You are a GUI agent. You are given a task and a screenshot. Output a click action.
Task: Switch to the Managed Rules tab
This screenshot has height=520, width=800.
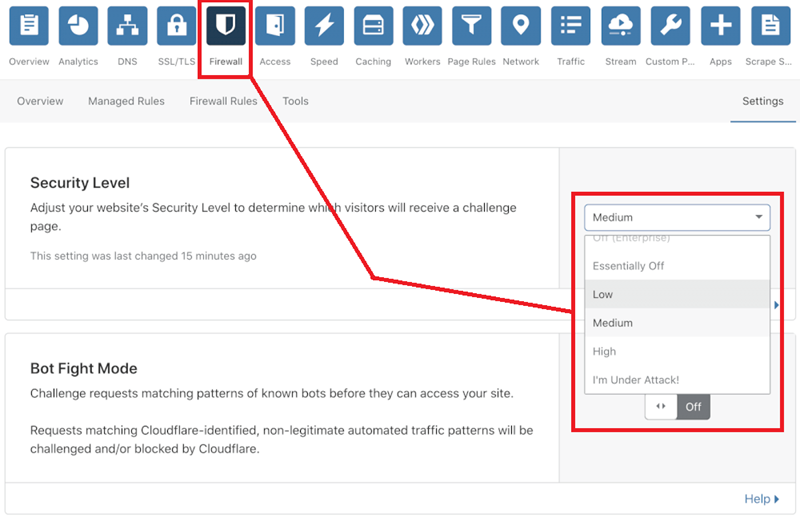126,101
